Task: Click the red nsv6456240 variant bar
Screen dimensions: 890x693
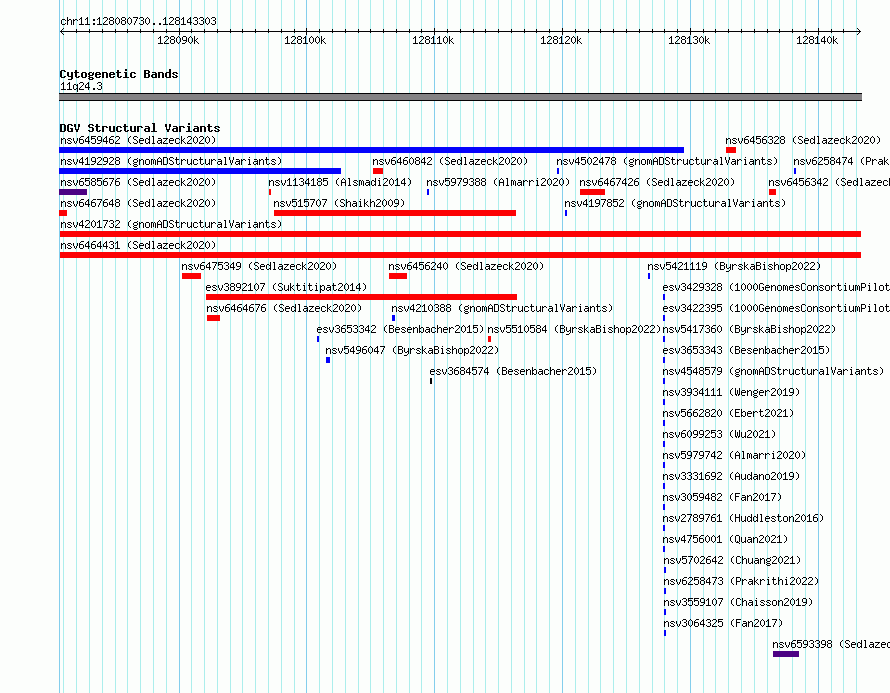Action: click(398, 276)
